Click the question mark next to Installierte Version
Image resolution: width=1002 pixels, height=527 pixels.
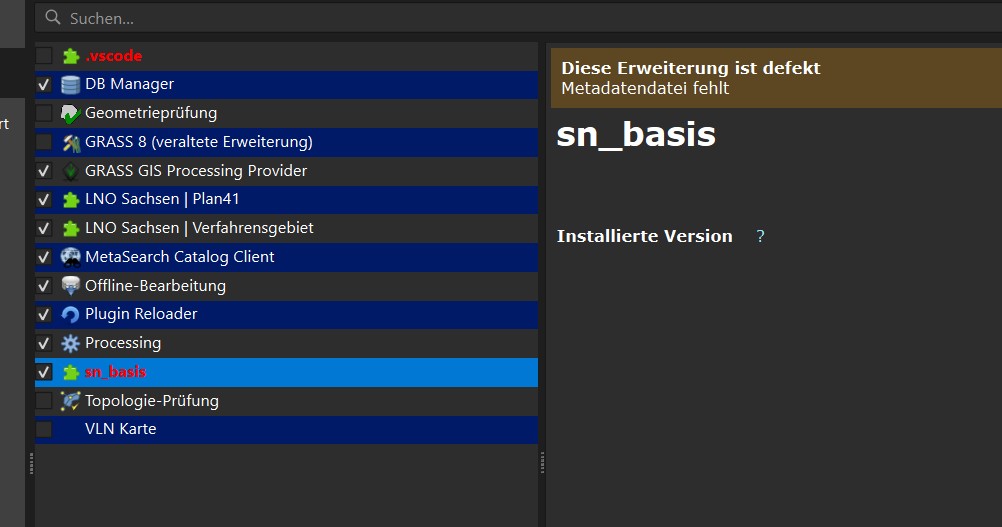point(760,237)
